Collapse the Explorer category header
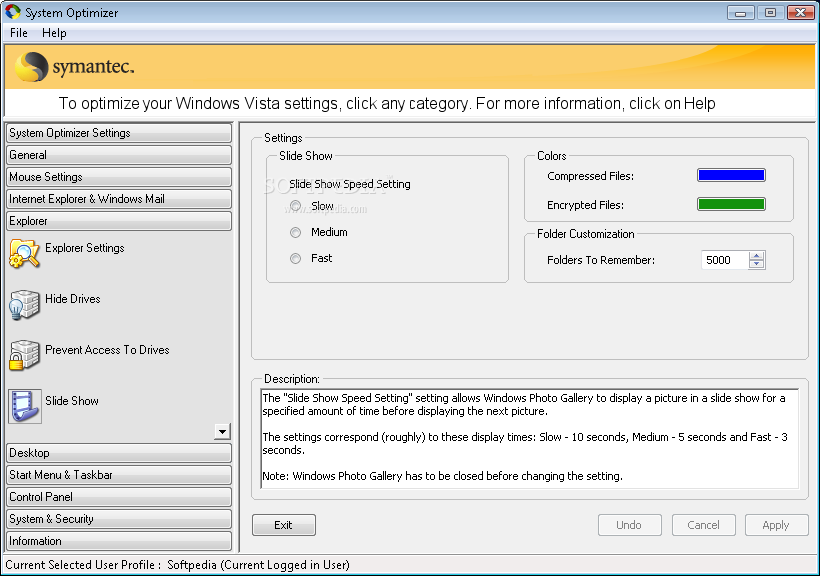The image size is (820, 576). click(119, 221)
